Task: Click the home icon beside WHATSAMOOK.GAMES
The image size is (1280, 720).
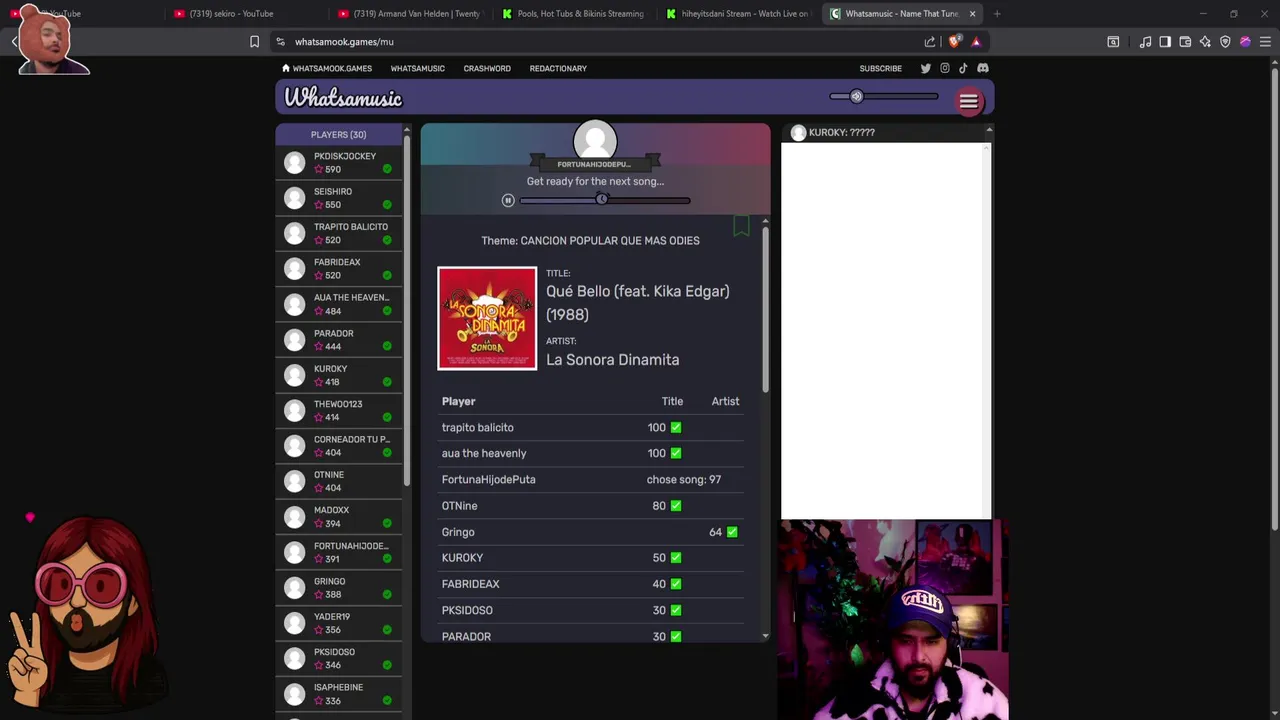Action: click(x=286, y=68)
